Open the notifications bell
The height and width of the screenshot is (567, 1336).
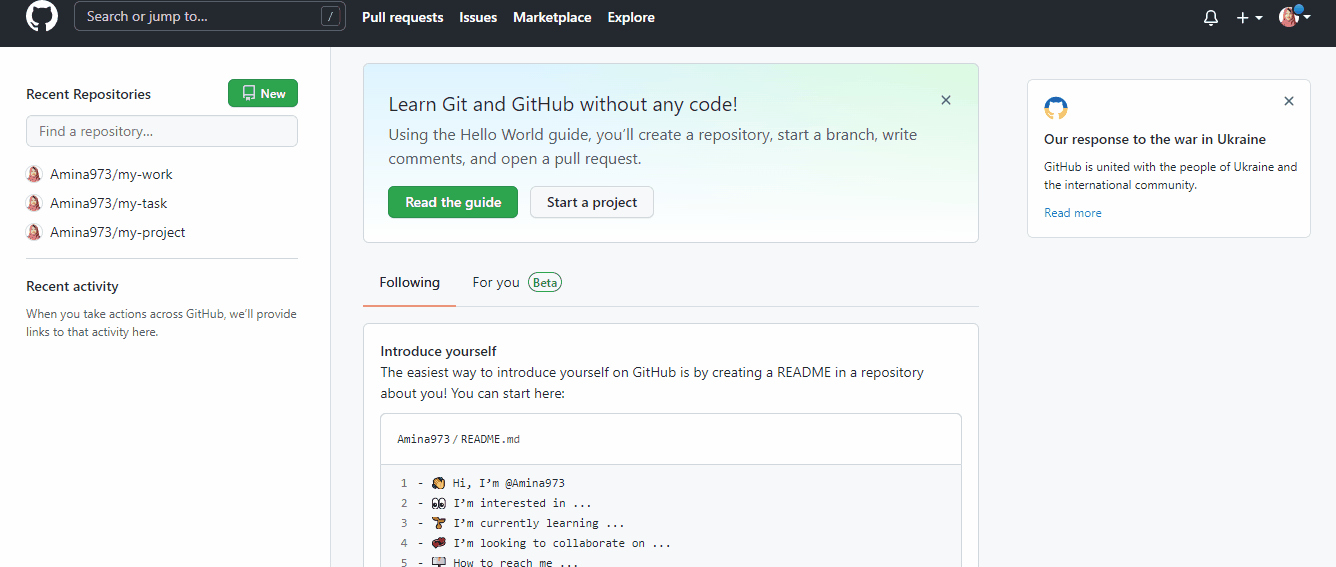(x=1211, y=17)
